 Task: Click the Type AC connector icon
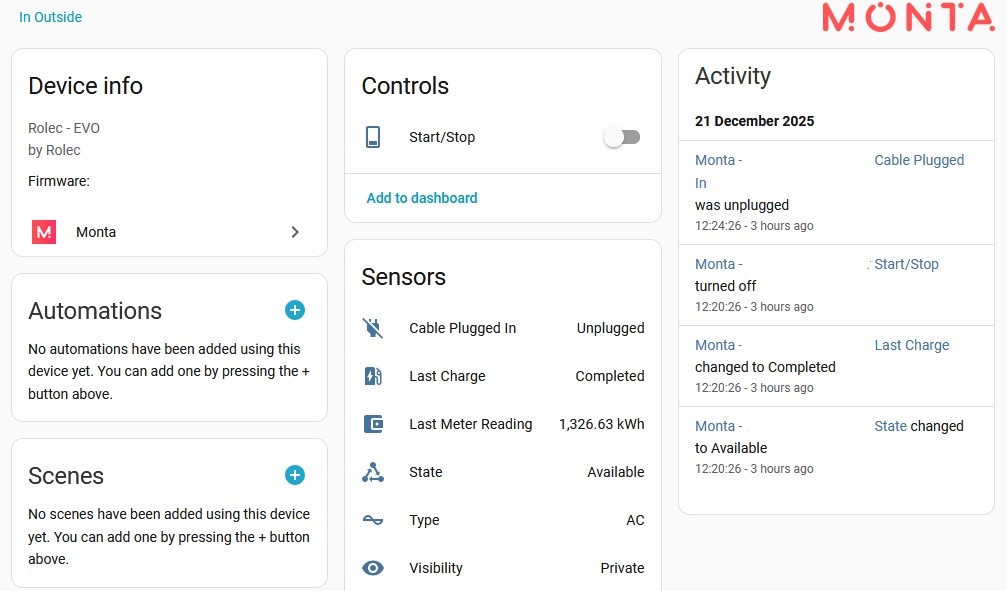tap(373, 519)
